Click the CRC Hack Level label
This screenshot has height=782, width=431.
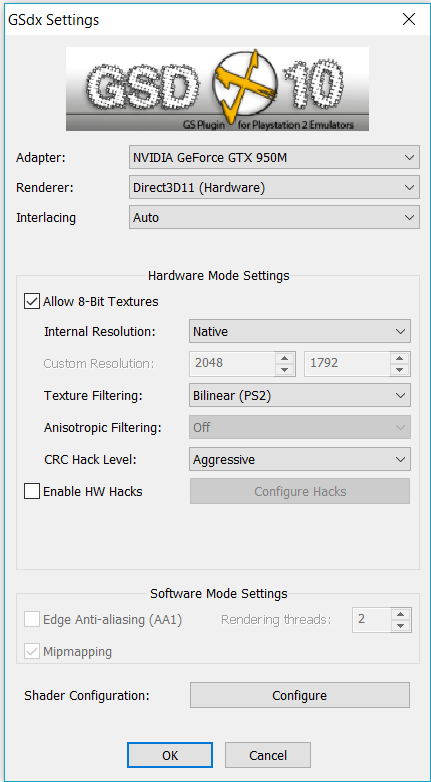(x=90, y=460)
